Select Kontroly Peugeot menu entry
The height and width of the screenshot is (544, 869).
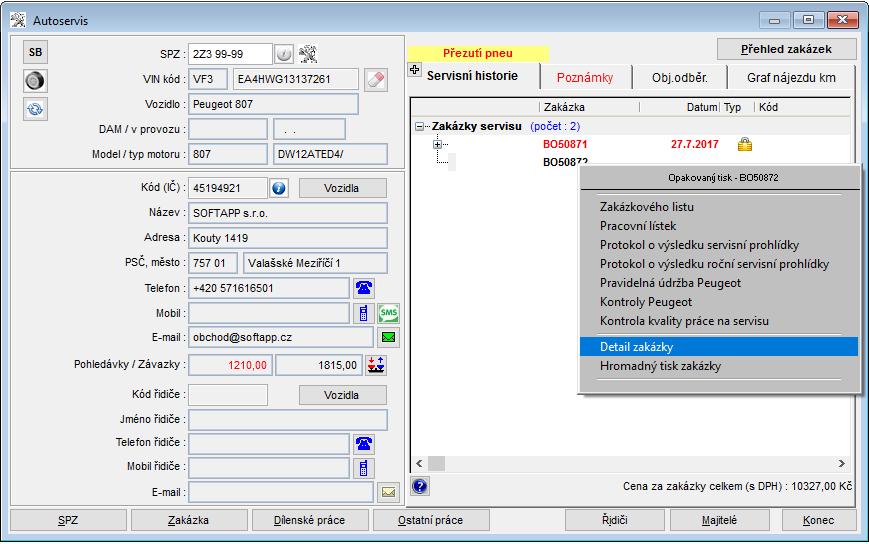click(719, 302)
